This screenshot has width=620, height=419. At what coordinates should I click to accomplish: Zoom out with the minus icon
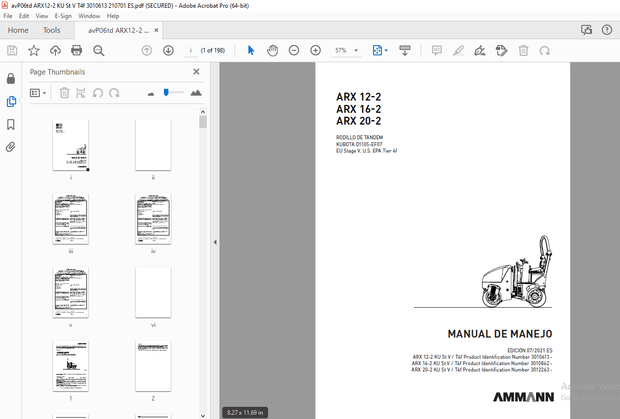point(294,51)
